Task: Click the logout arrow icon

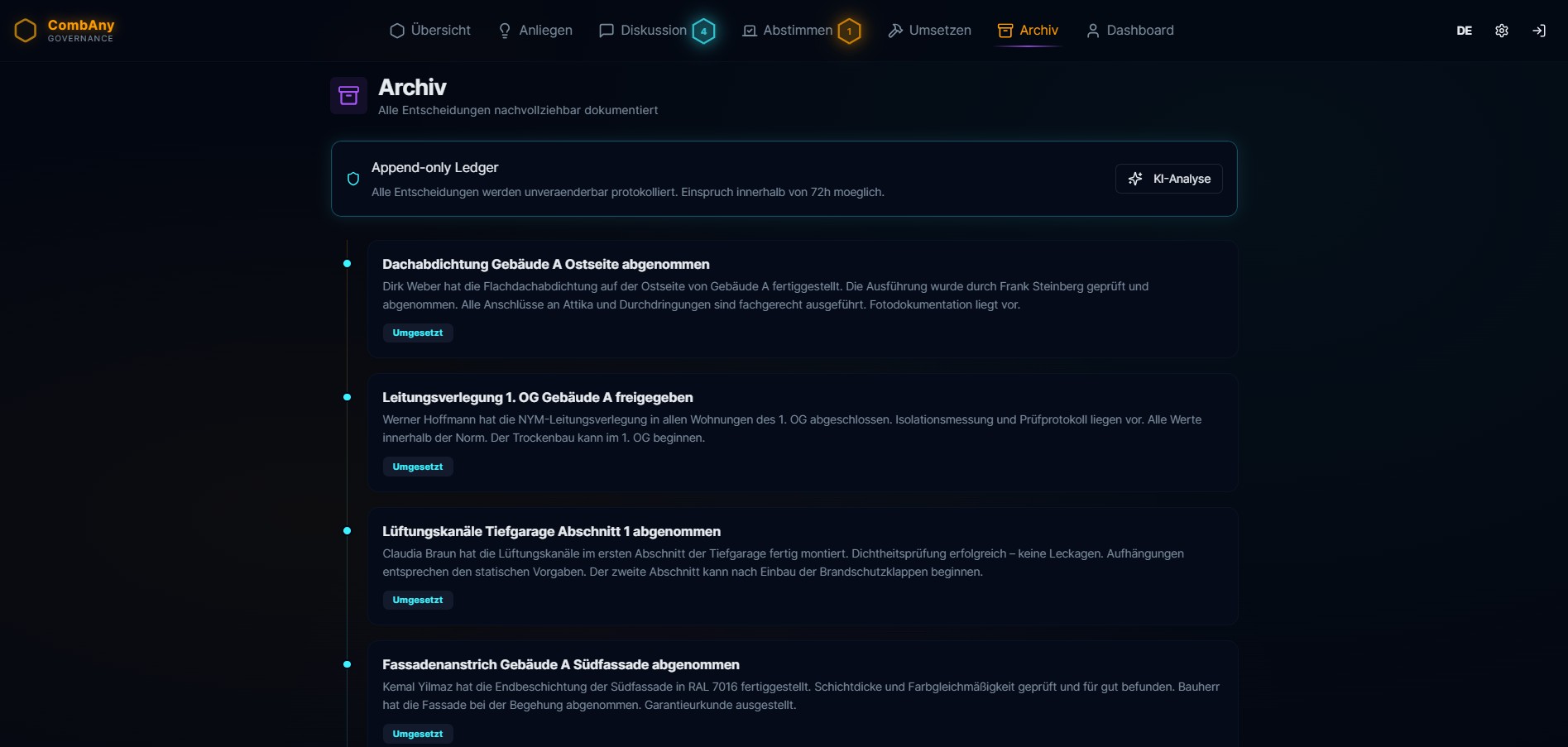Action: (x=1539, y=31)
